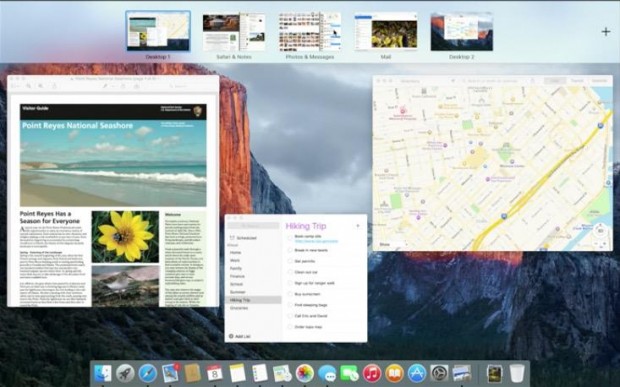This screenshot has width=620, height=387.
Task: Open Reminders checklist icon in Dock
Action: pyautogui.click(x=260, y=373)
